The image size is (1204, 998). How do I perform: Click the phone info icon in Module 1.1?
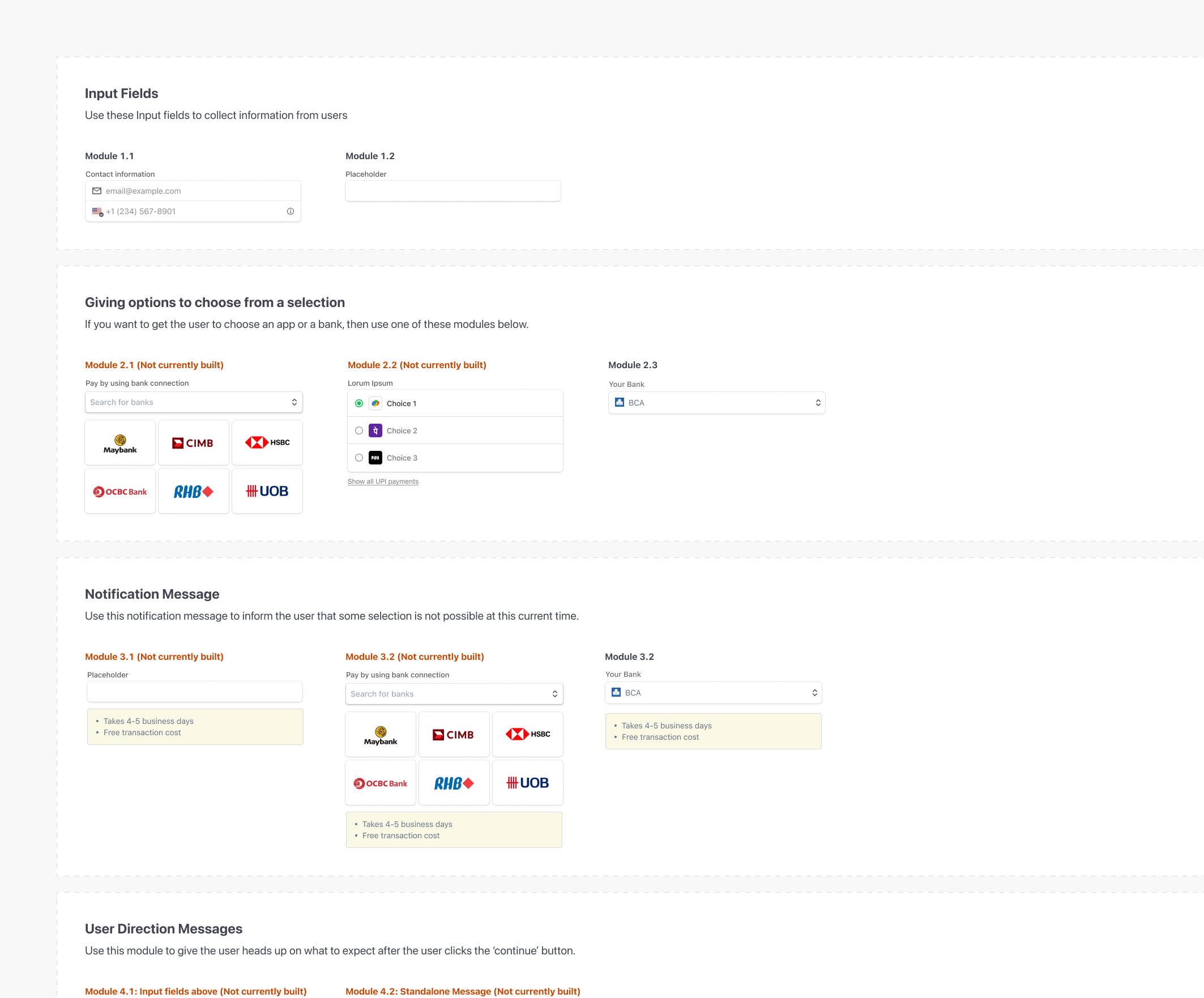coord(291,212)
